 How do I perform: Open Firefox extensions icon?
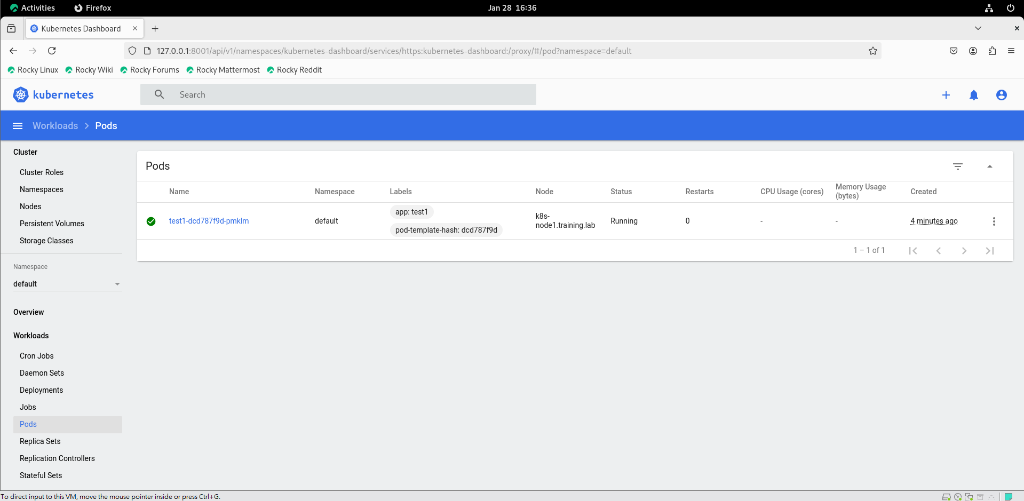click(993, 50)
